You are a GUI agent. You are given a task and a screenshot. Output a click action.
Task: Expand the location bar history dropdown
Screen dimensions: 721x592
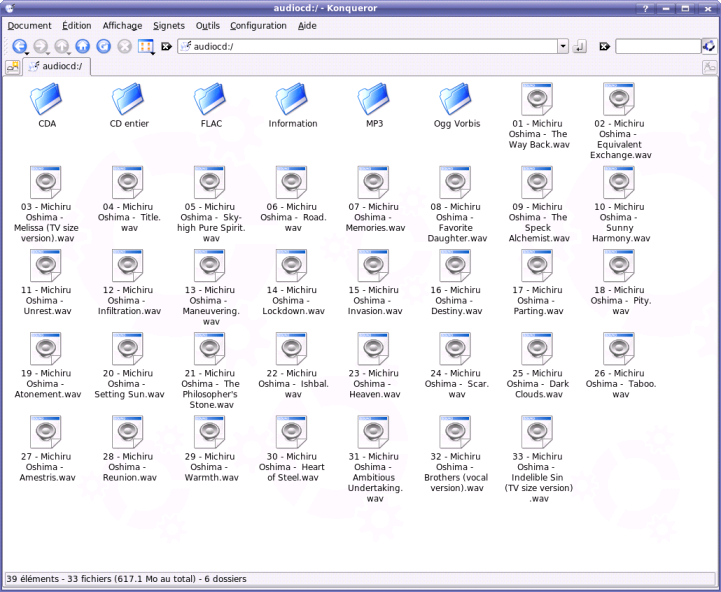pyautogui.click(x=563, y=47)
